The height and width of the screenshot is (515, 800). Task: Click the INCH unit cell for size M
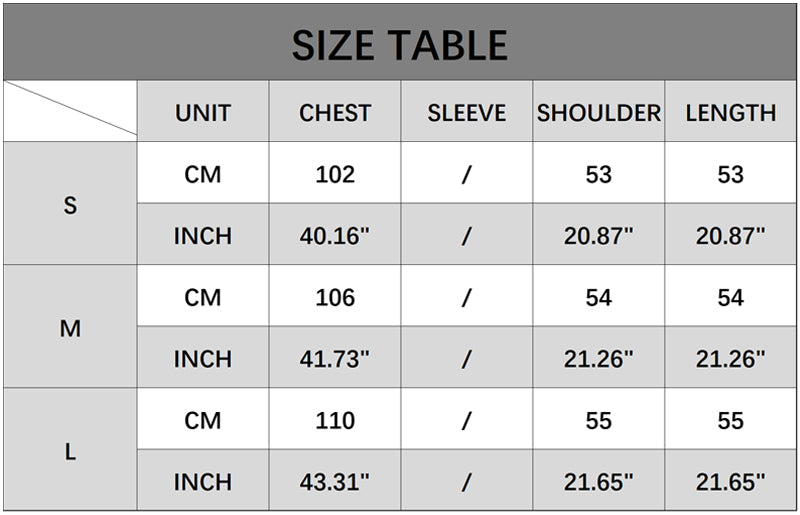(203, 359)
